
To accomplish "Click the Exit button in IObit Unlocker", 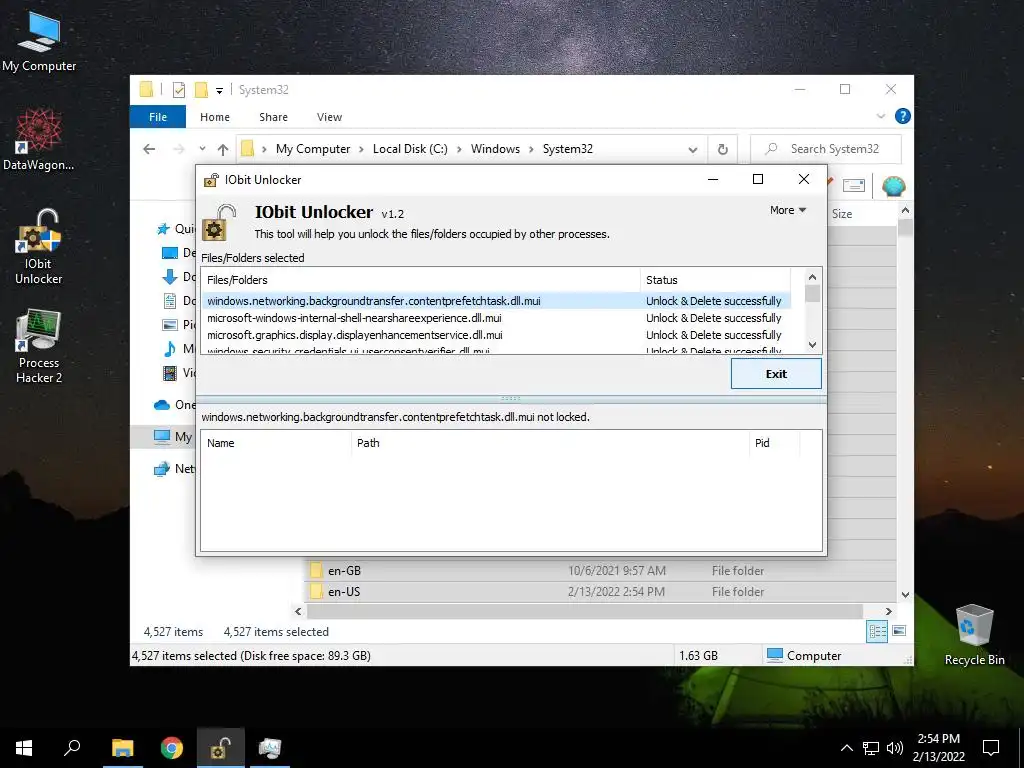I will [776, 374].
